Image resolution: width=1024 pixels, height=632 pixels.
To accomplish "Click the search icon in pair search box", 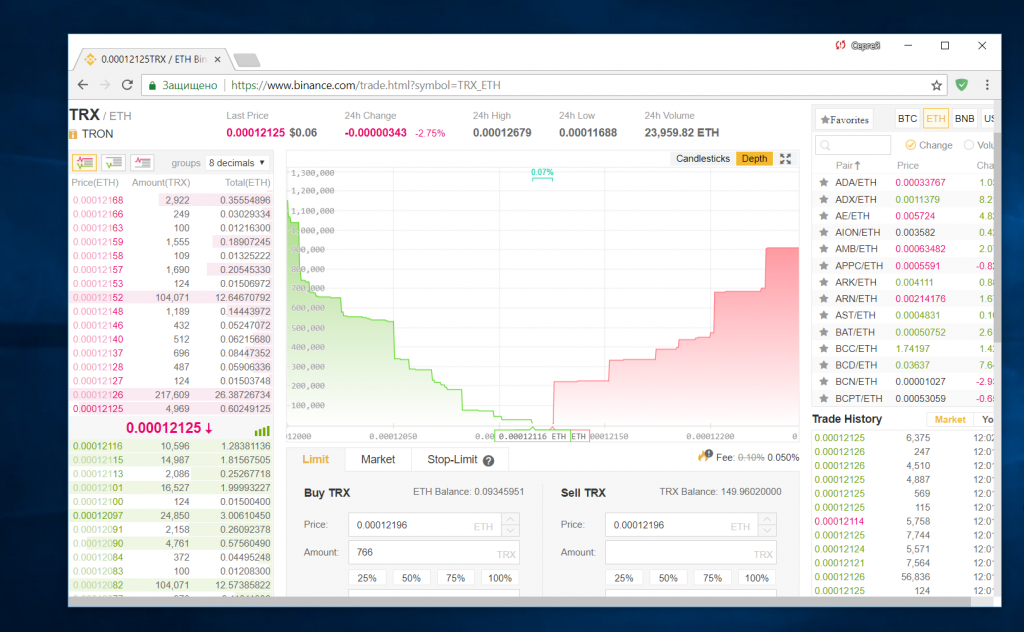I will tap(825, 145).
